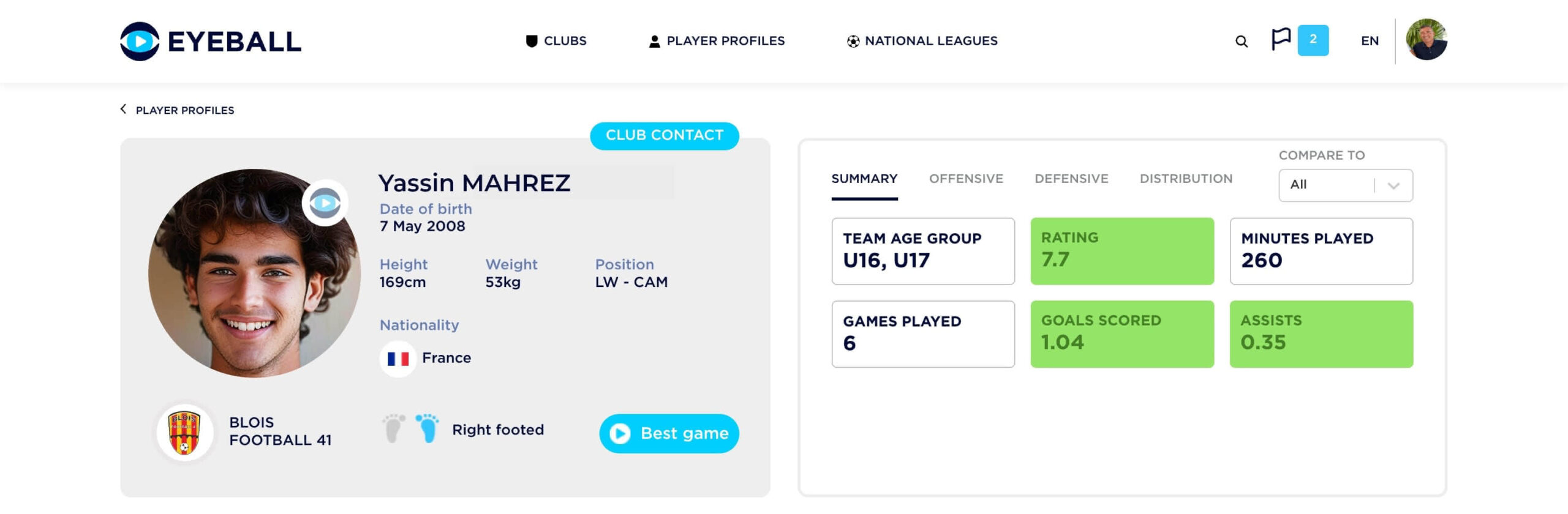Screen dimensions: 1568x514
Task: Open the user avatar profile menu
Action: point(1427,40)
